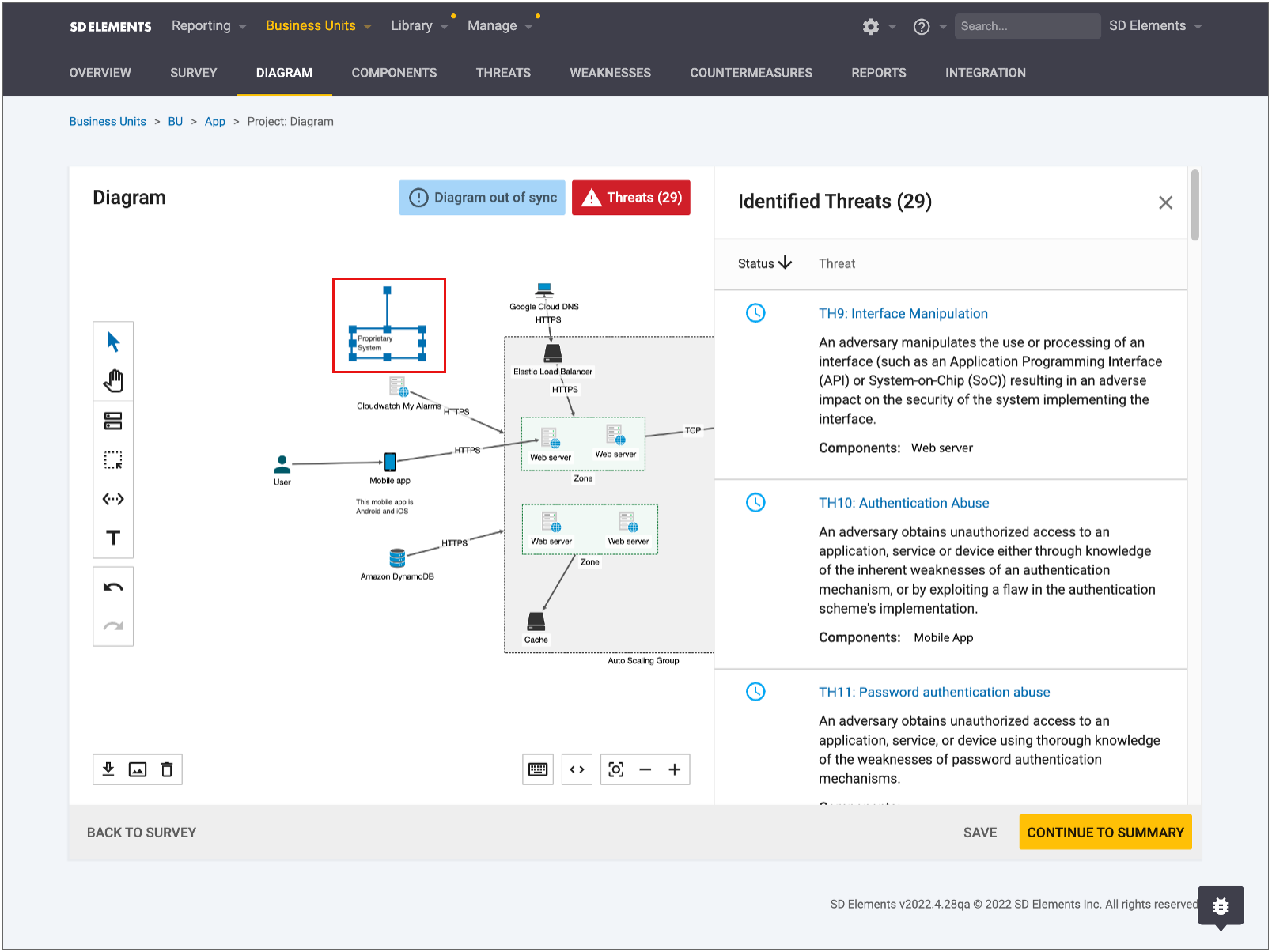This screenshot has width=1272, height=952.
Task: Select the pointer arrow tool
Action: (x=113, y=342)
